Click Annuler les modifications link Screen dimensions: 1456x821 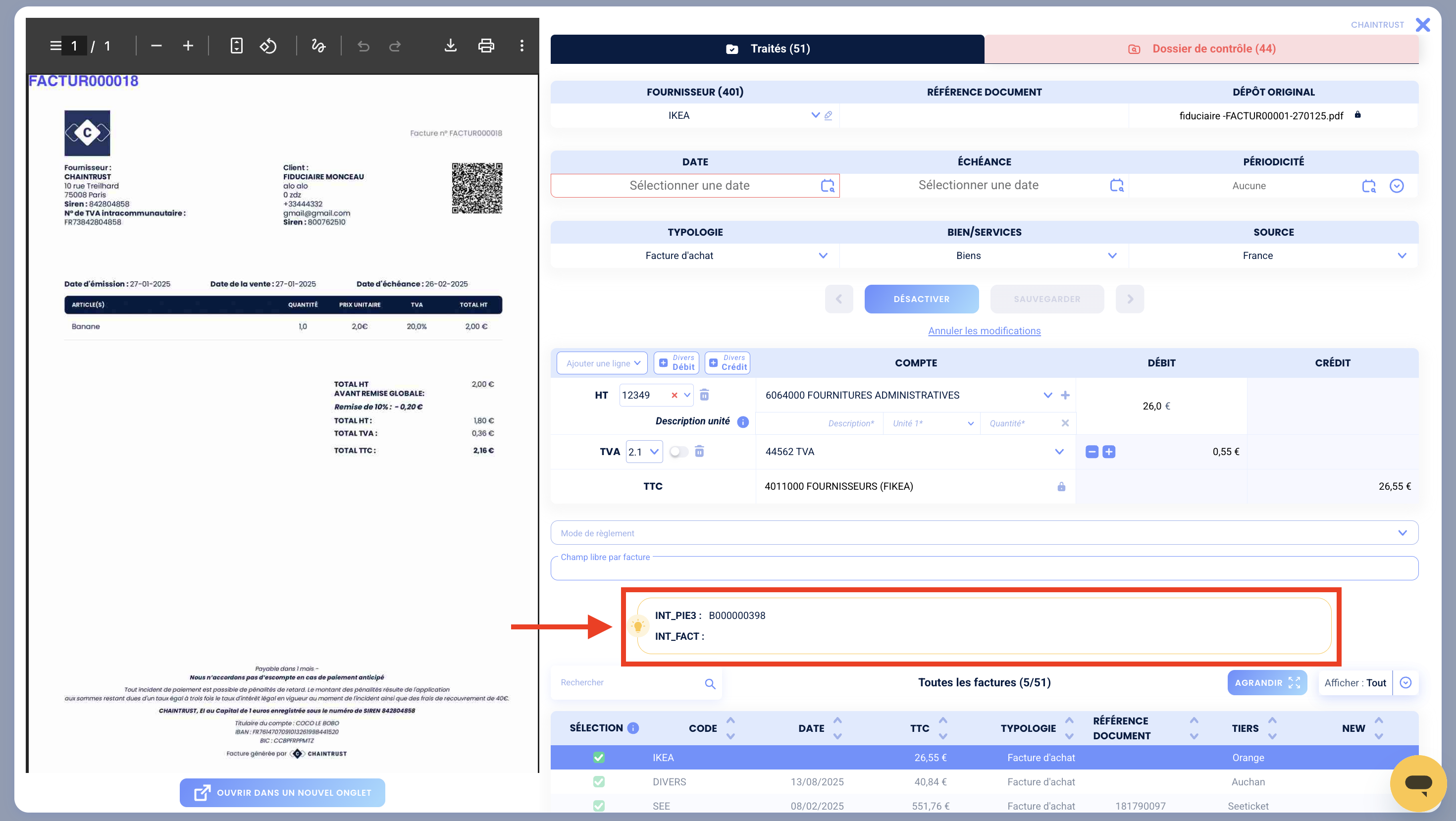click(984, 331)
